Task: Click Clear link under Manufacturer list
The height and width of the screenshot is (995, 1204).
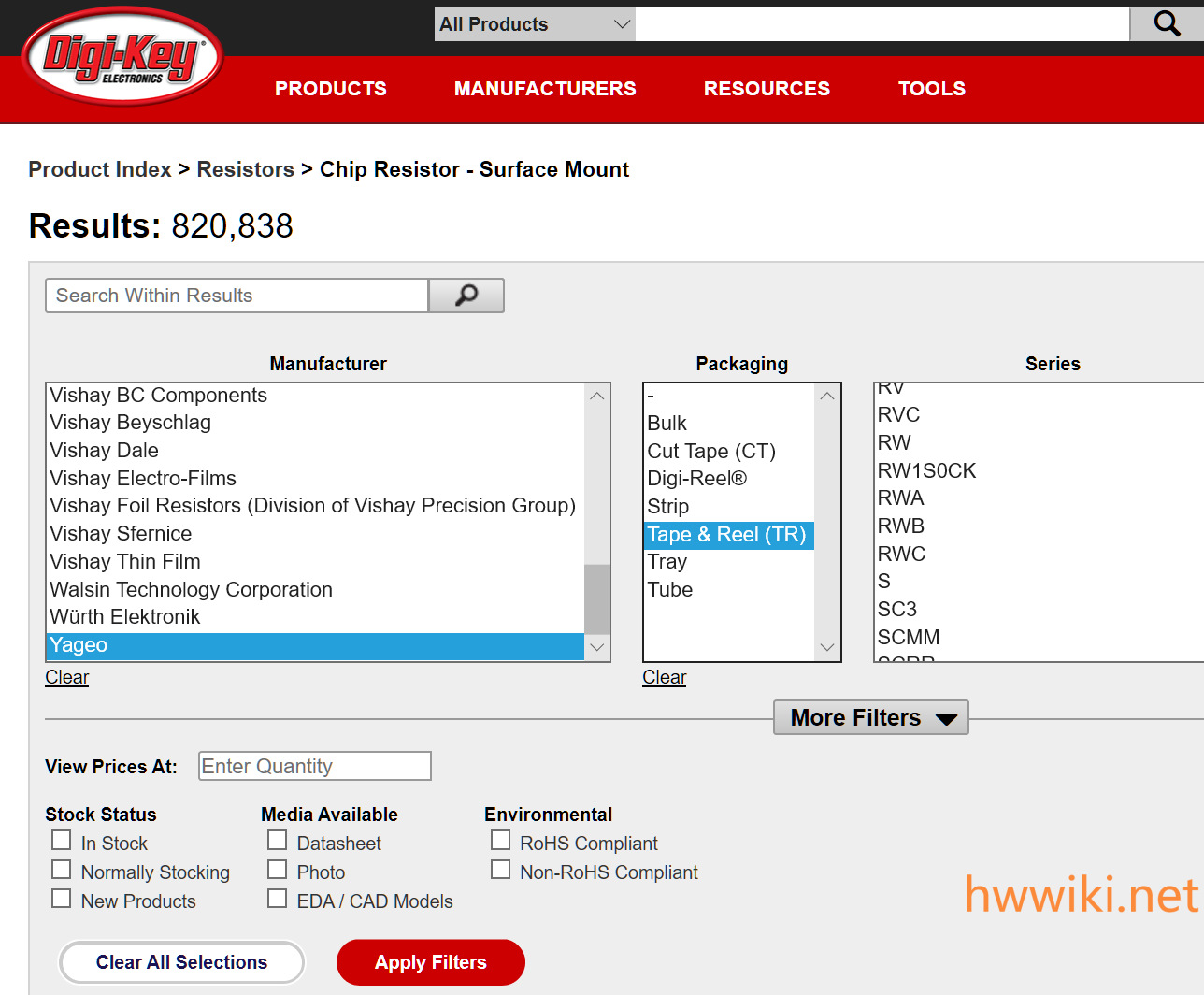Action: tap(67, 677)
